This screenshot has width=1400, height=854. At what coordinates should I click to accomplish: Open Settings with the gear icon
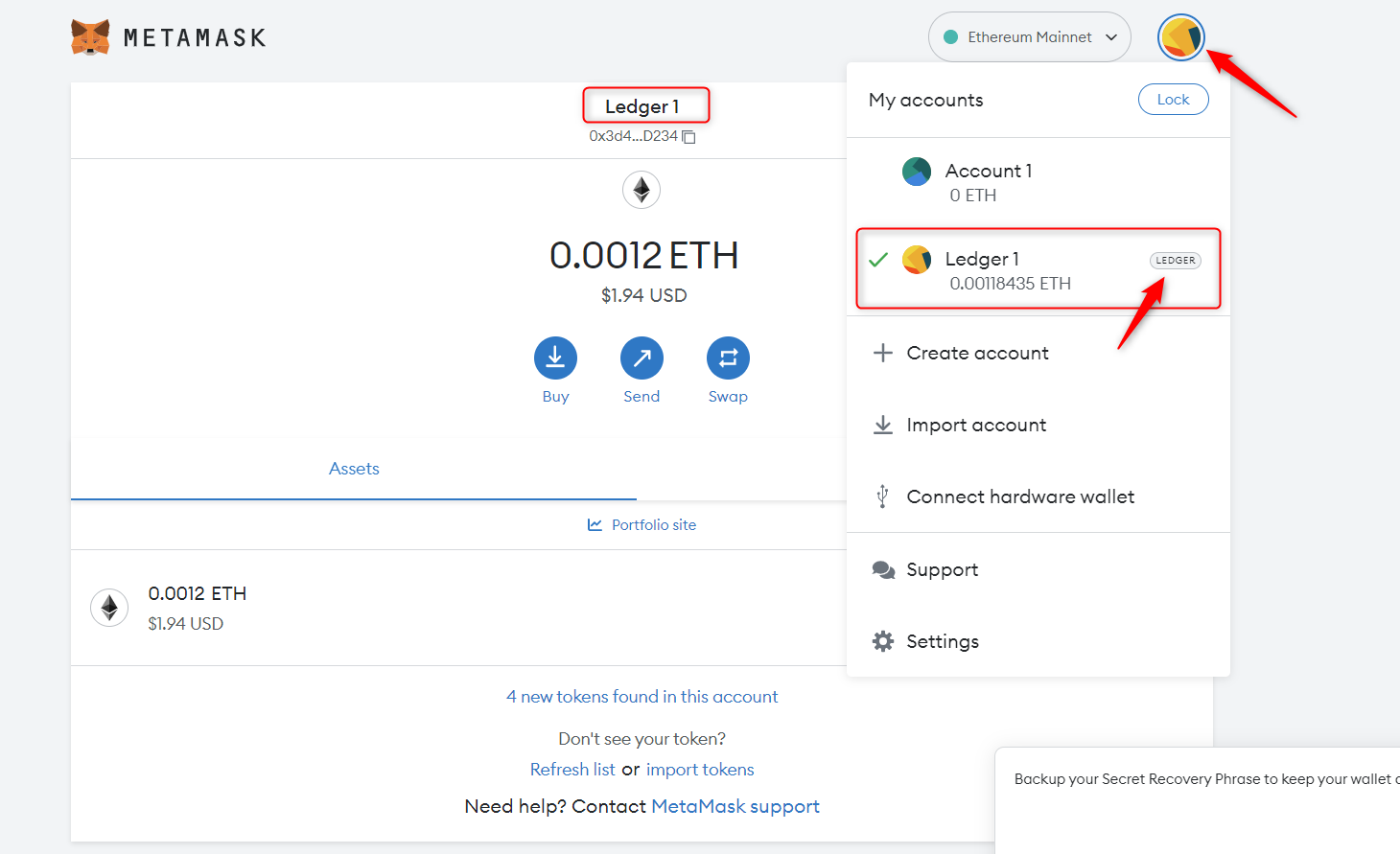[883, 641]
